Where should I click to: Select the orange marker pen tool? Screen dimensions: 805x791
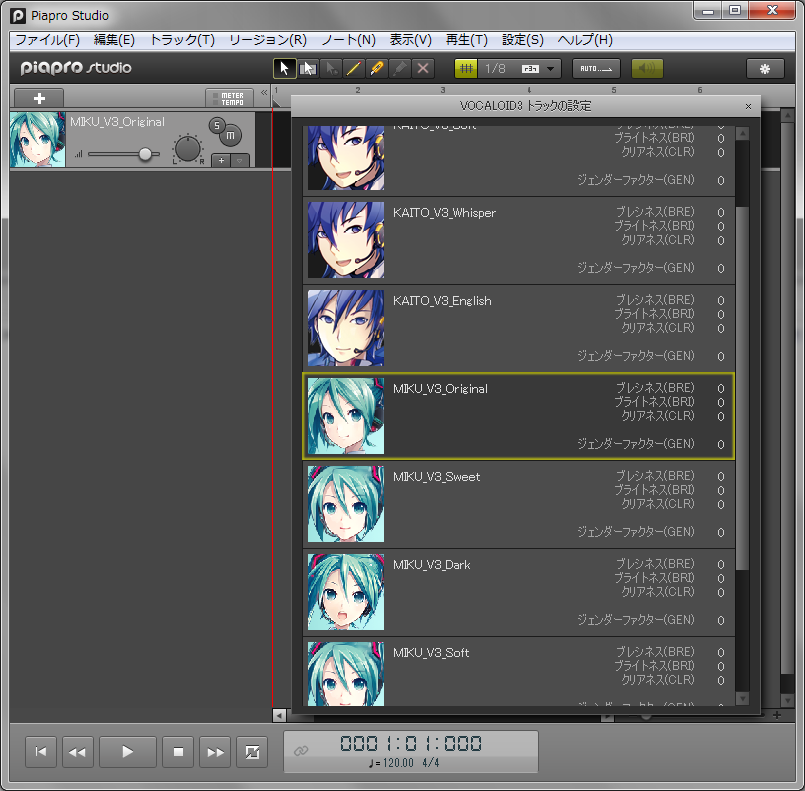(377, 68)
